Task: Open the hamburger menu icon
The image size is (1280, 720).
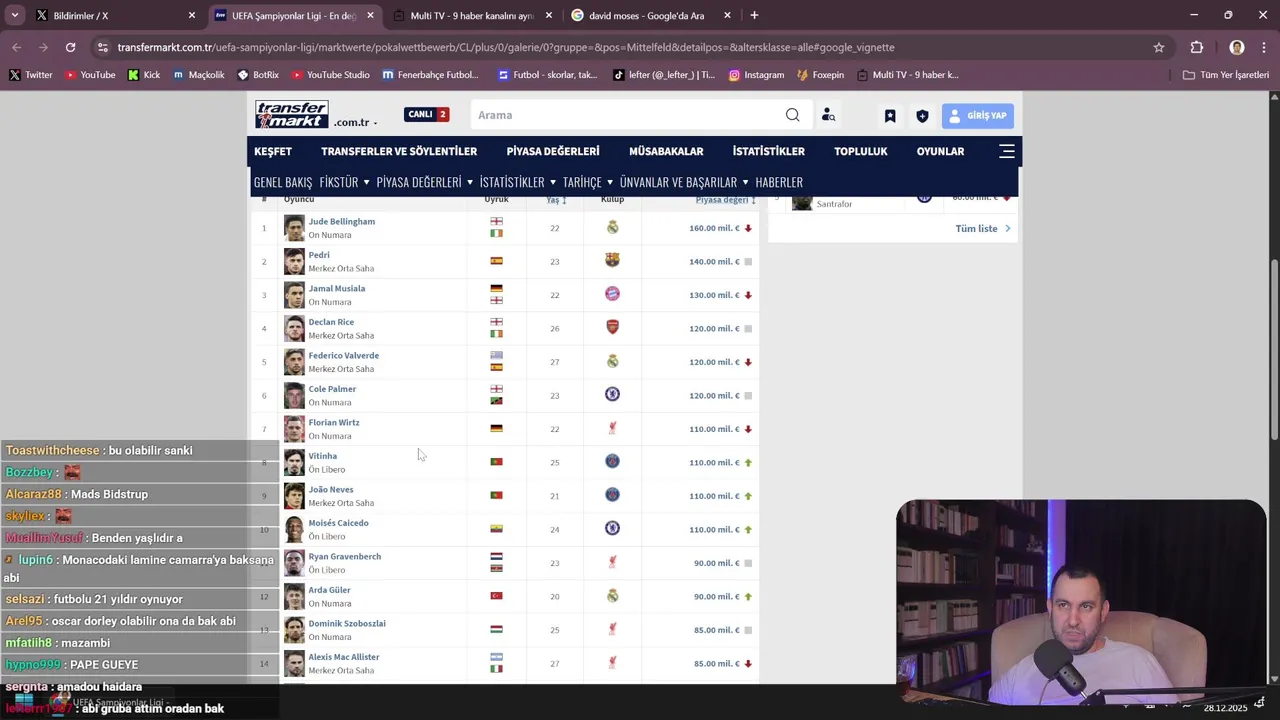Action: click(x=1007, y=151)
